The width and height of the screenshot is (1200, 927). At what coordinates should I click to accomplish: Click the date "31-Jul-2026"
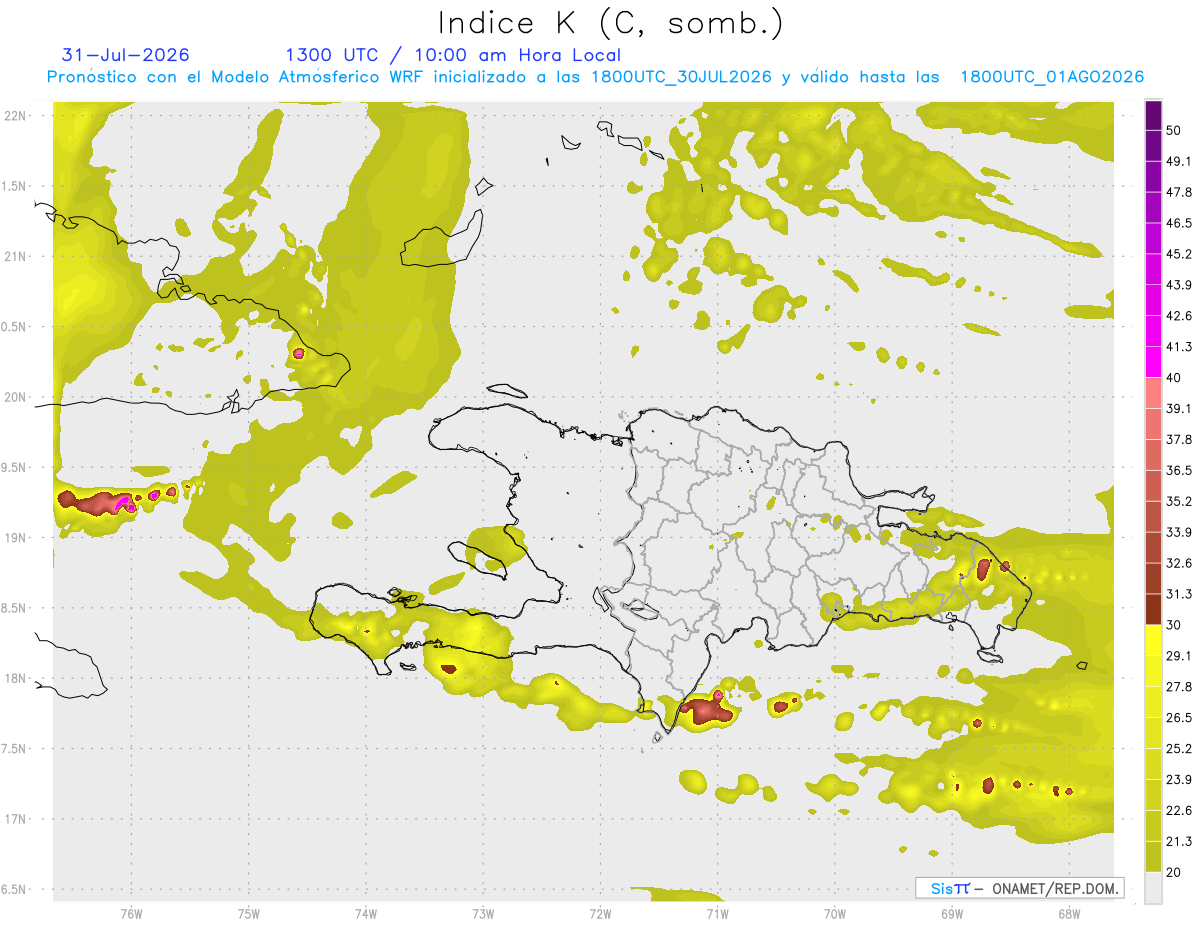[126, 55]
